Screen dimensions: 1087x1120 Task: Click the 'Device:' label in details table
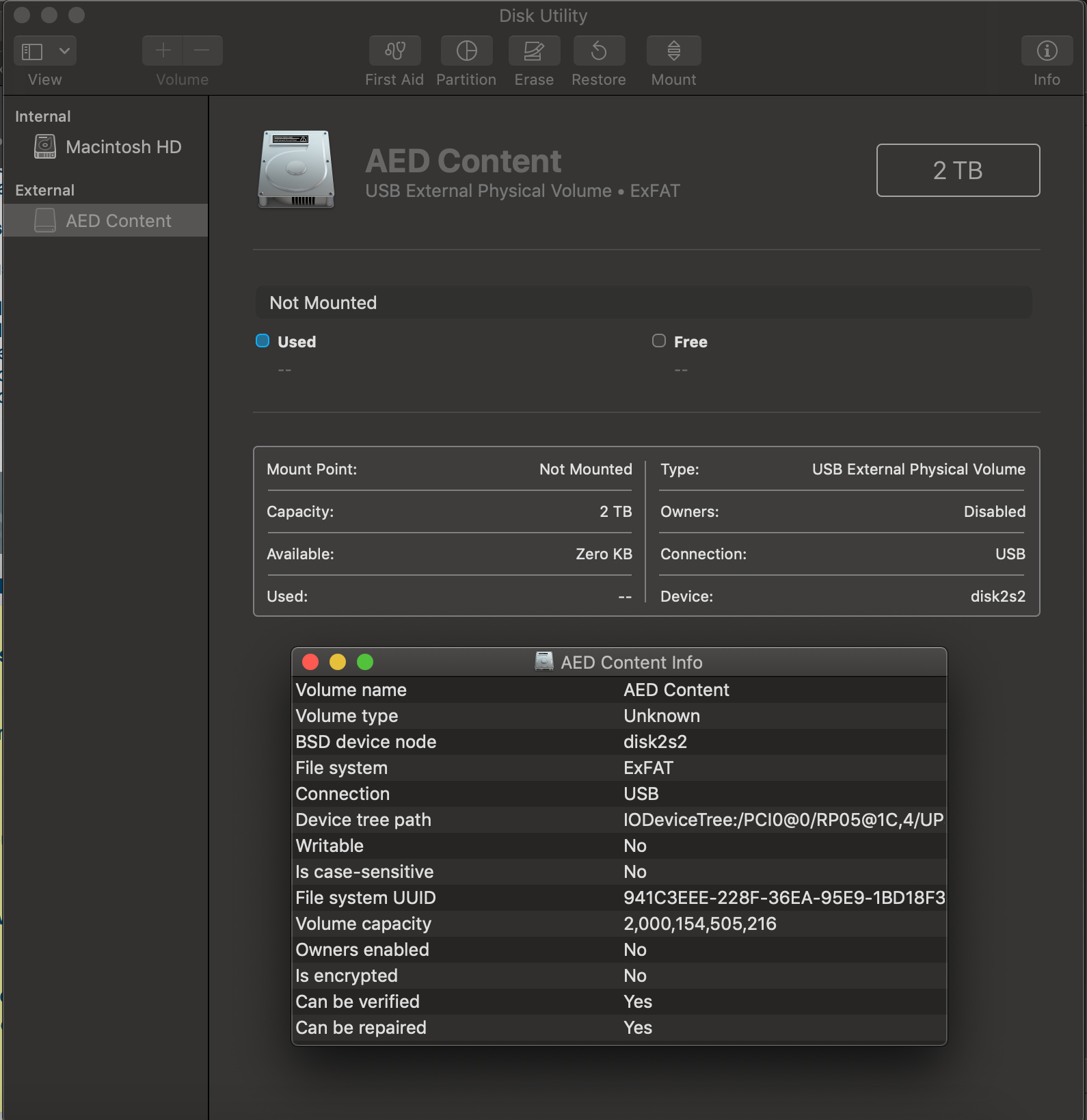[x=686, y=596]
